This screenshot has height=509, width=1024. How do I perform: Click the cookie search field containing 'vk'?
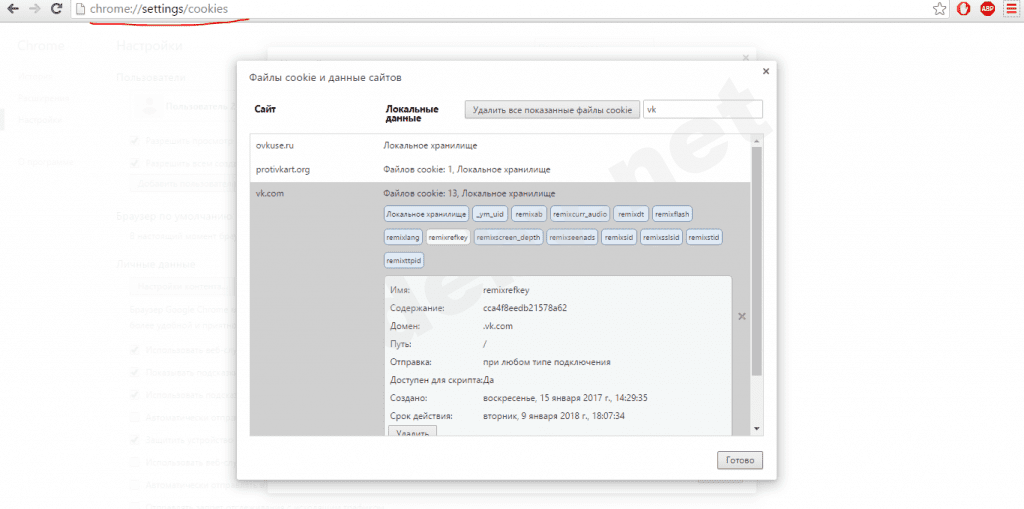[x=702, y=110]
